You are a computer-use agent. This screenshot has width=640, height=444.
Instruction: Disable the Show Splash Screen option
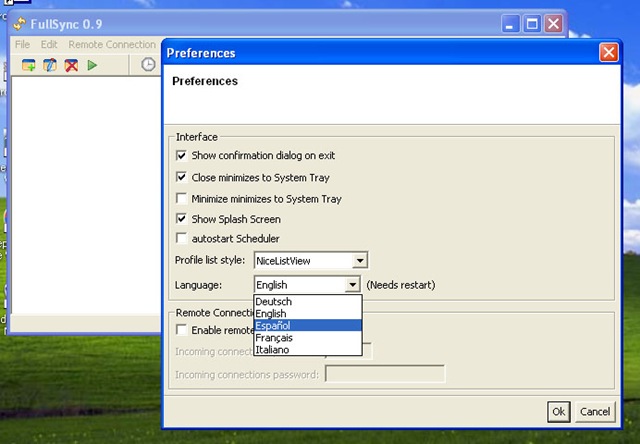pos(181,219)
